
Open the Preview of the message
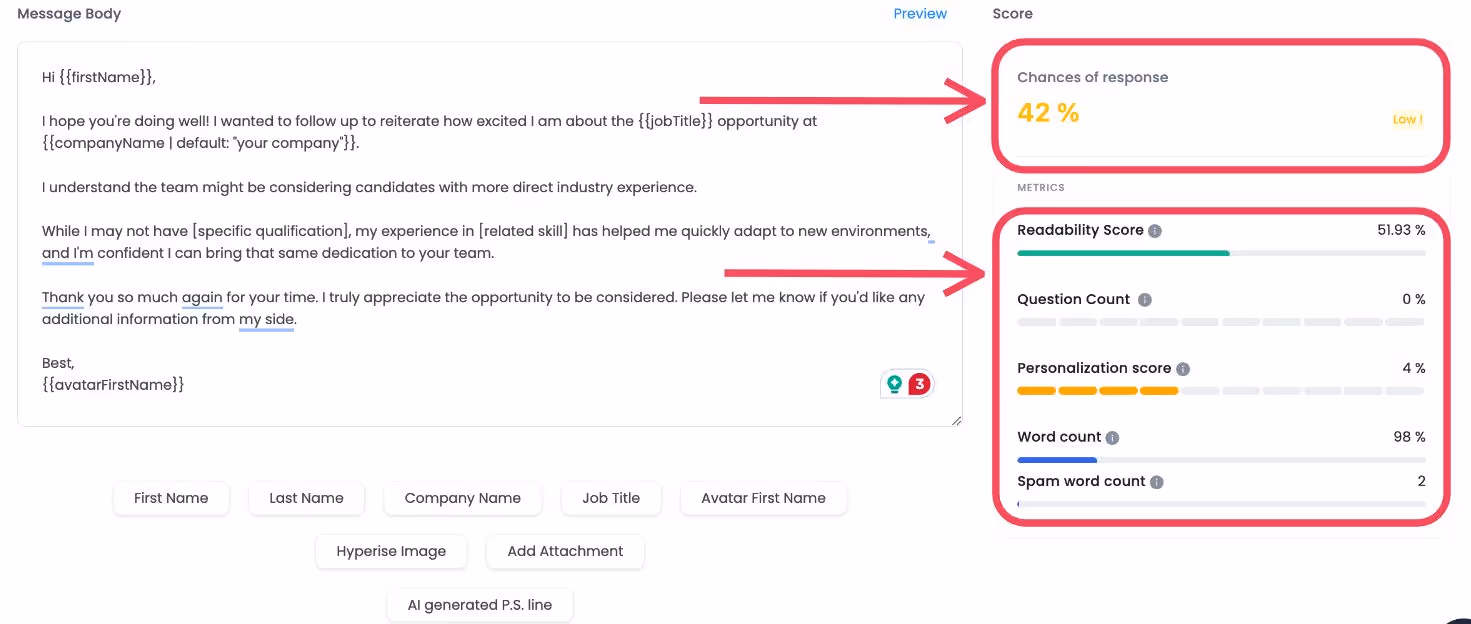click(919, 13)
